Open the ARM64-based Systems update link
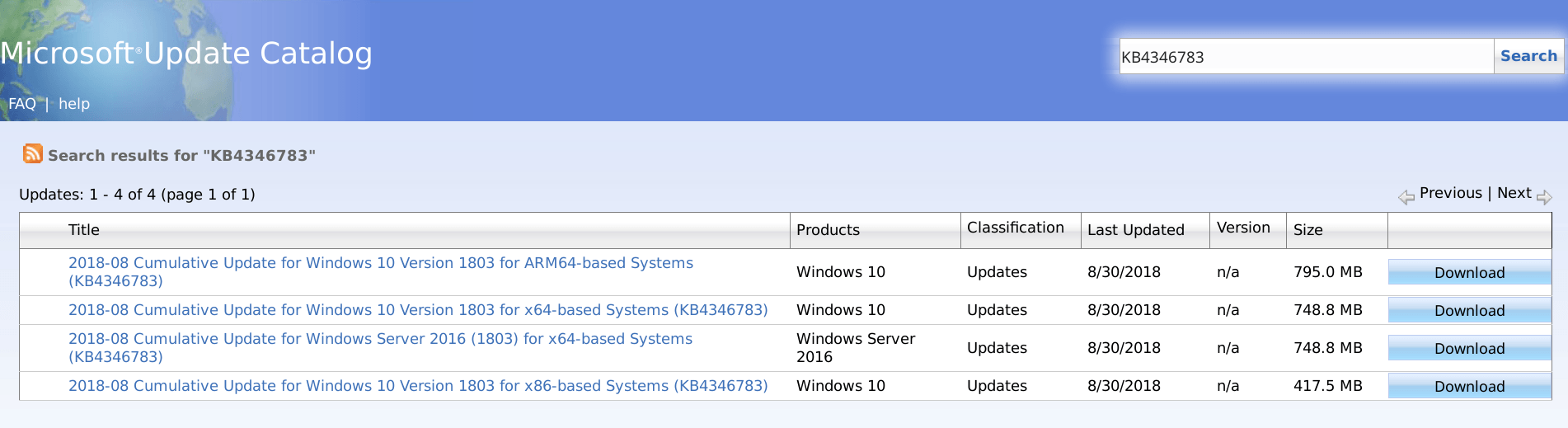This screenshot has width=1568, height=428. [381, 272]
